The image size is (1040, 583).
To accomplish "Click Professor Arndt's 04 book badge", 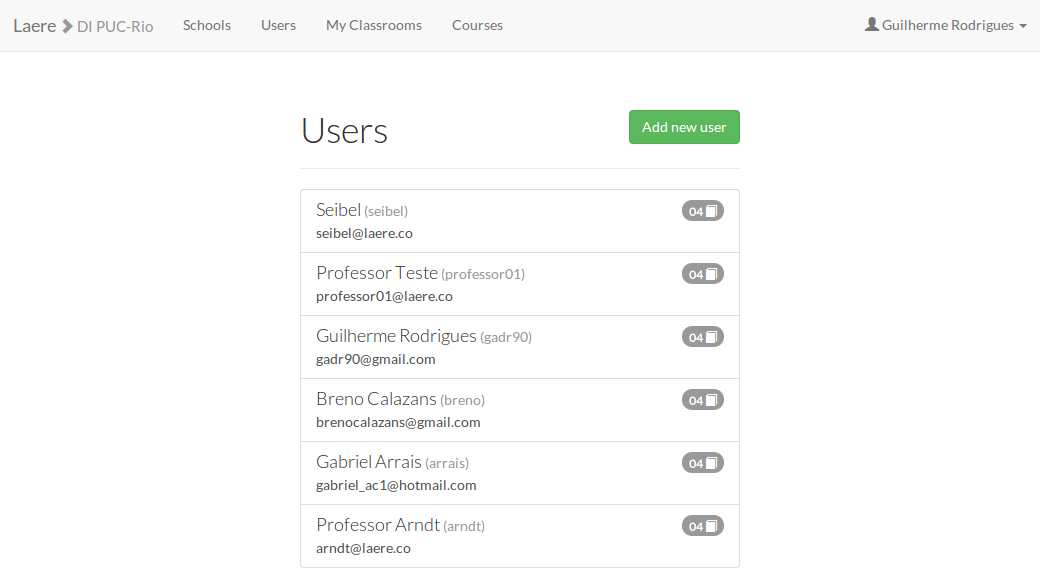I will pos(702,526).
